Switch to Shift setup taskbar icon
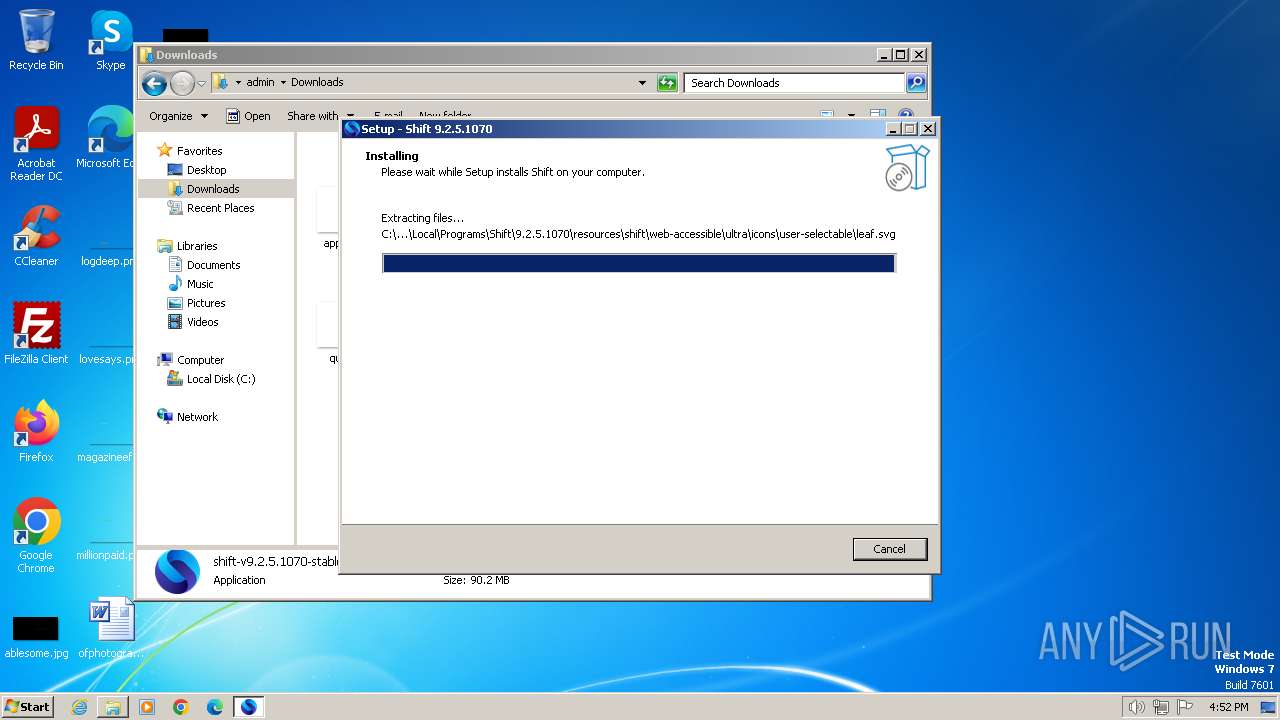1280x720 pixels. point(248,707)
